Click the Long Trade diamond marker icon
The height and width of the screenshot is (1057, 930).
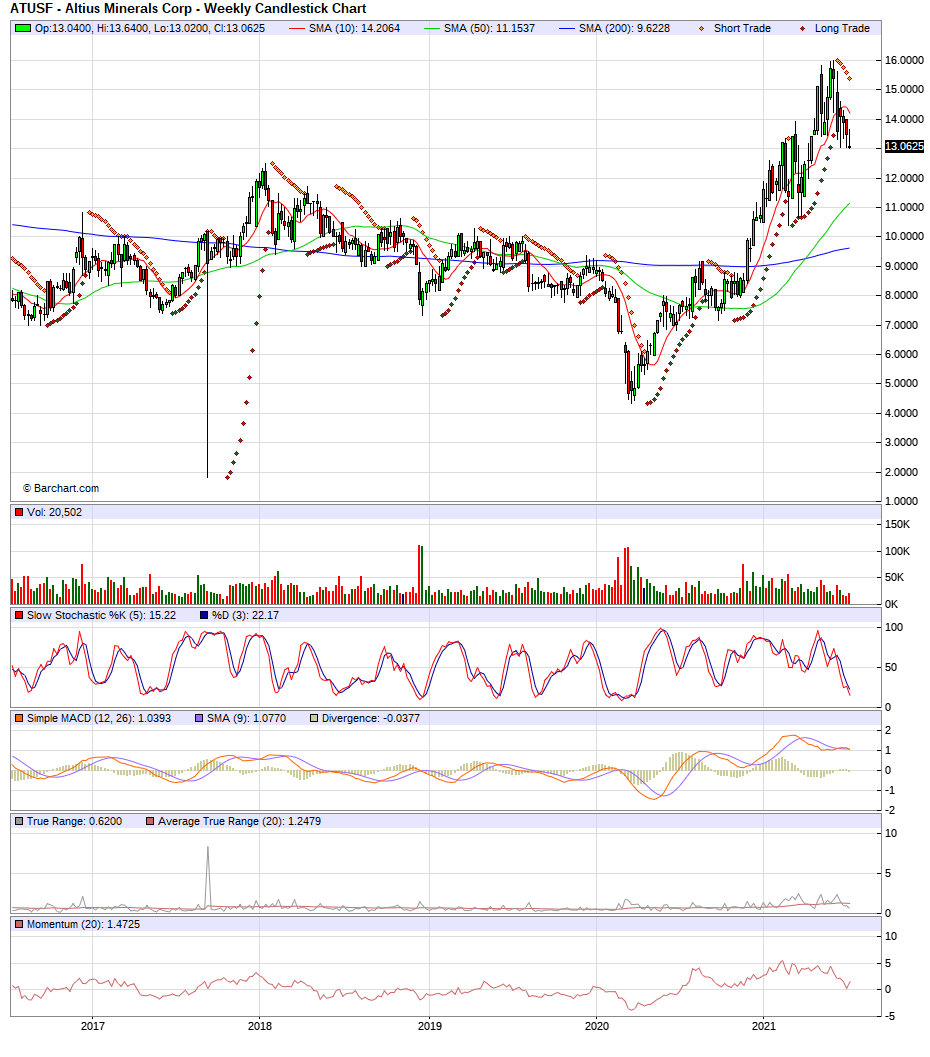[x=802, y=28]
